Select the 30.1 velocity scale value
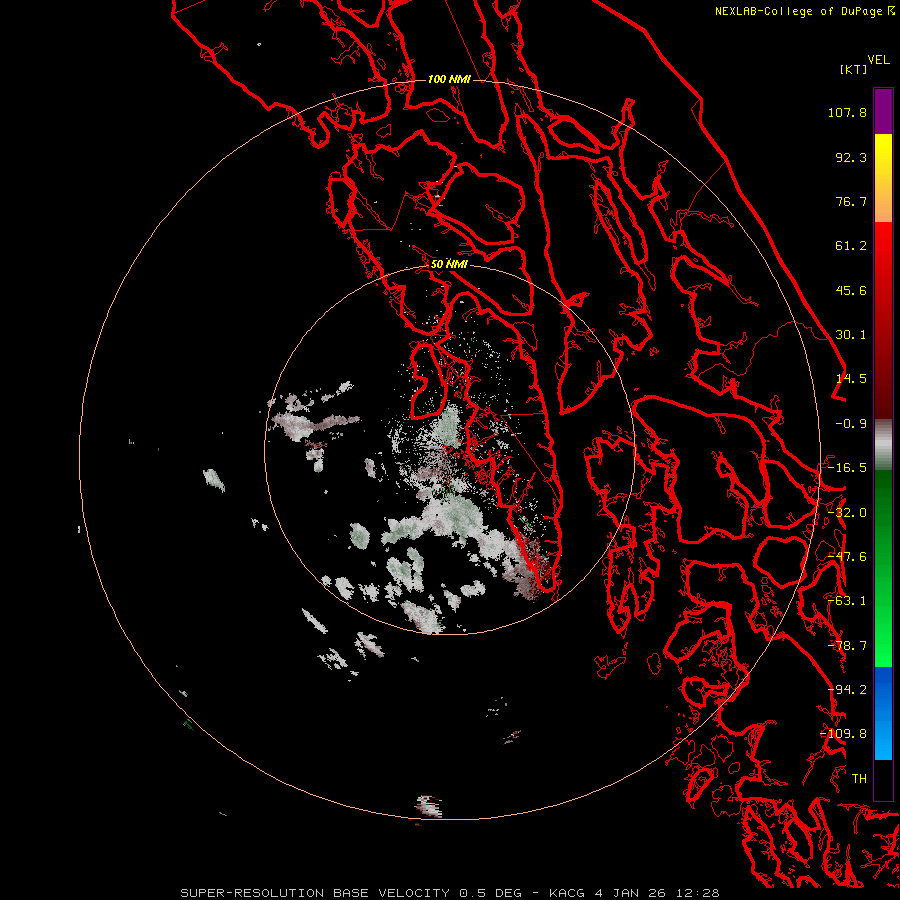This screenshot has width=900, height=900. point(851,335)
